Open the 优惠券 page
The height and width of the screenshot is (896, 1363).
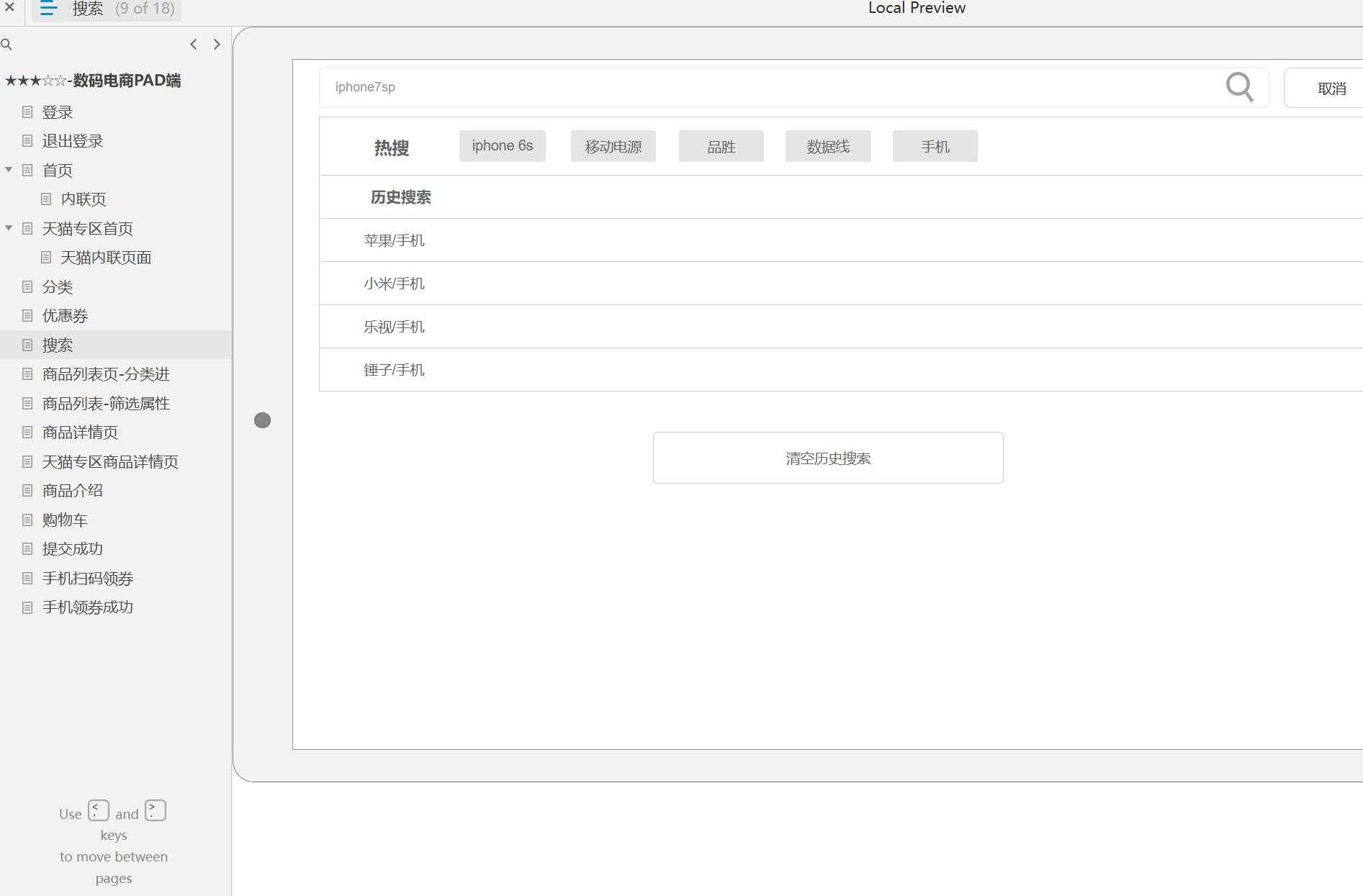[x=64, y=315]
